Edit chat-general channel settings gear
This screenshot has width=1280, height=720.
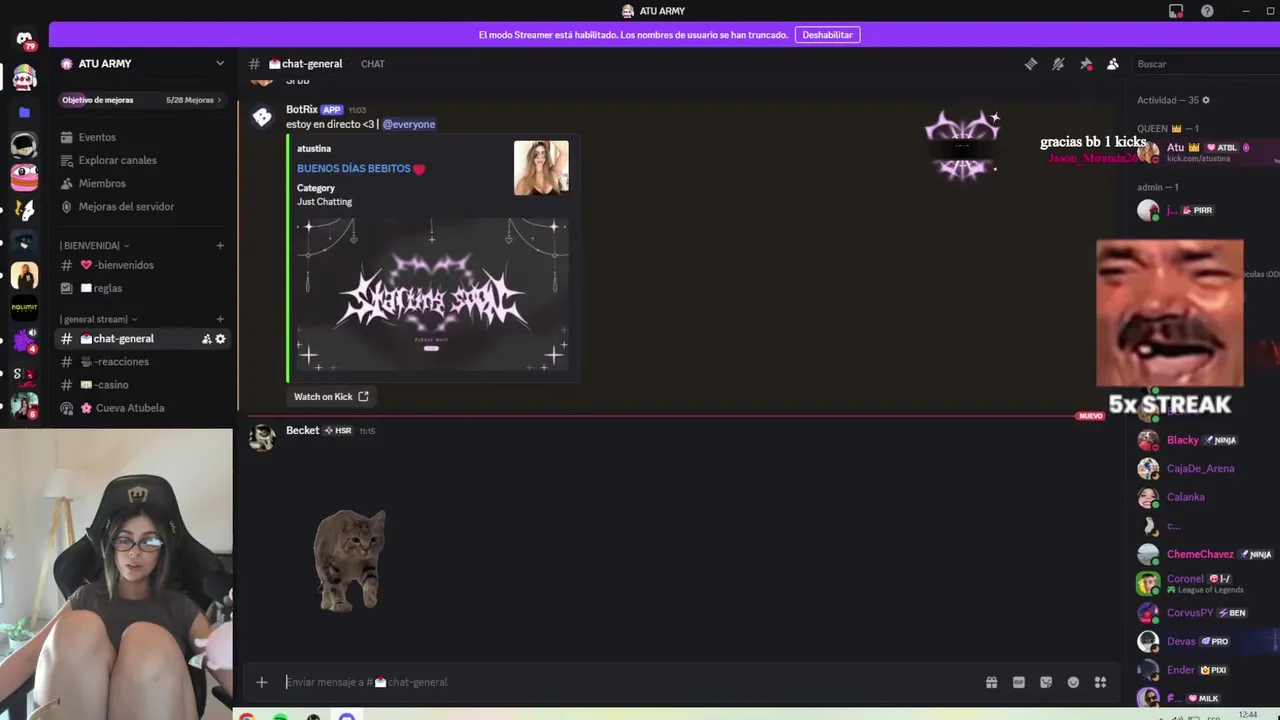click(x=220, y=339)
